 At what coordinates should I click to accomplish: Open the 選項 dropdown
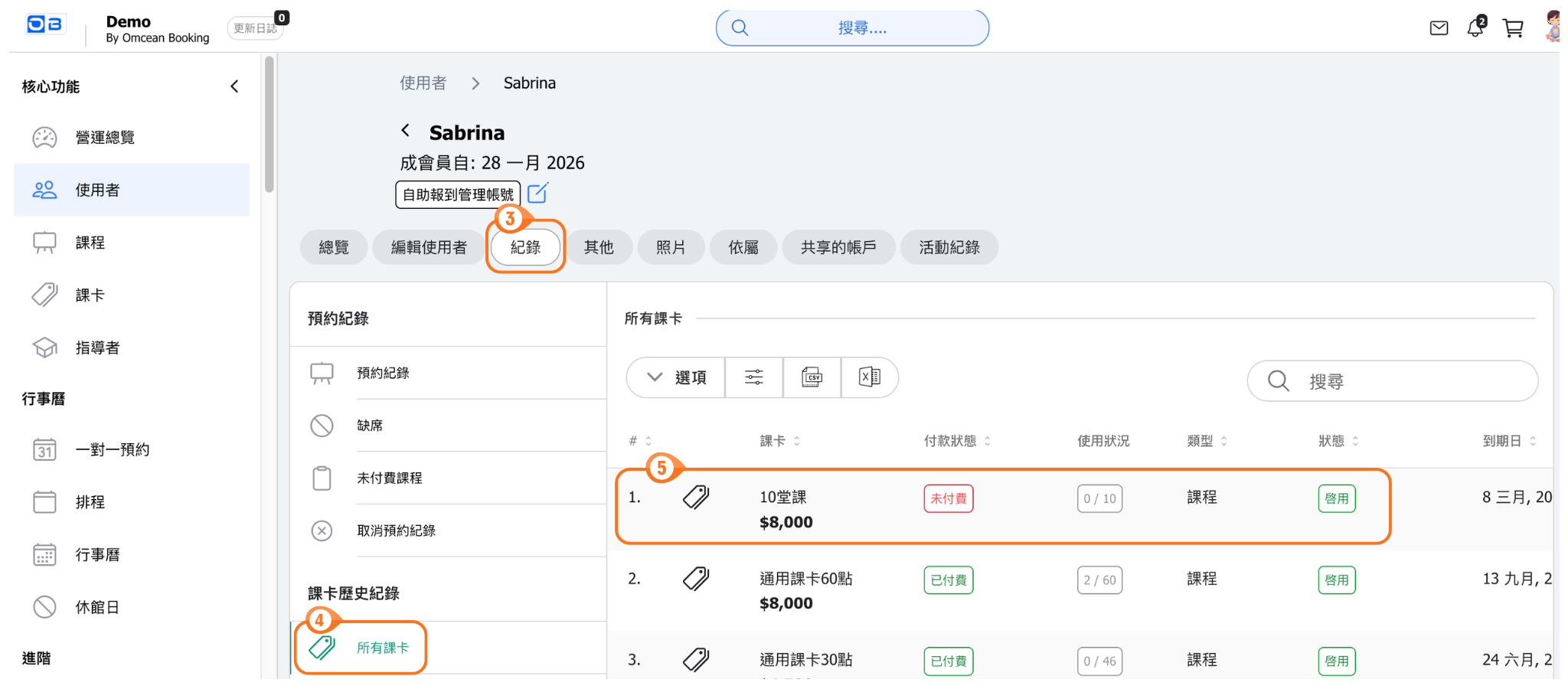click(676, 377)
